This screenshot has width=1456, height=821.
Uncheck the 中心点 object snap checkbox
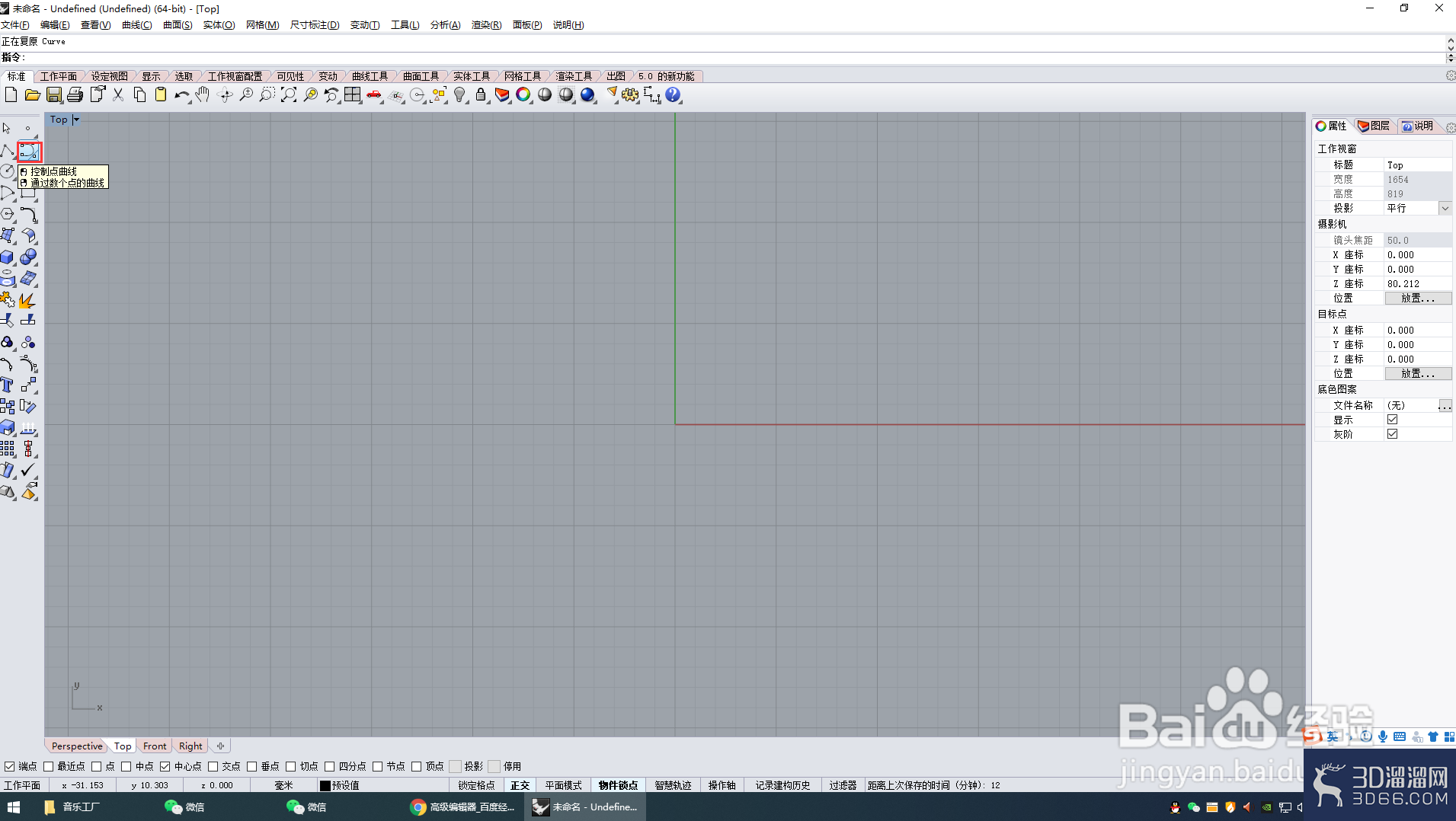(x=165, y=766)
